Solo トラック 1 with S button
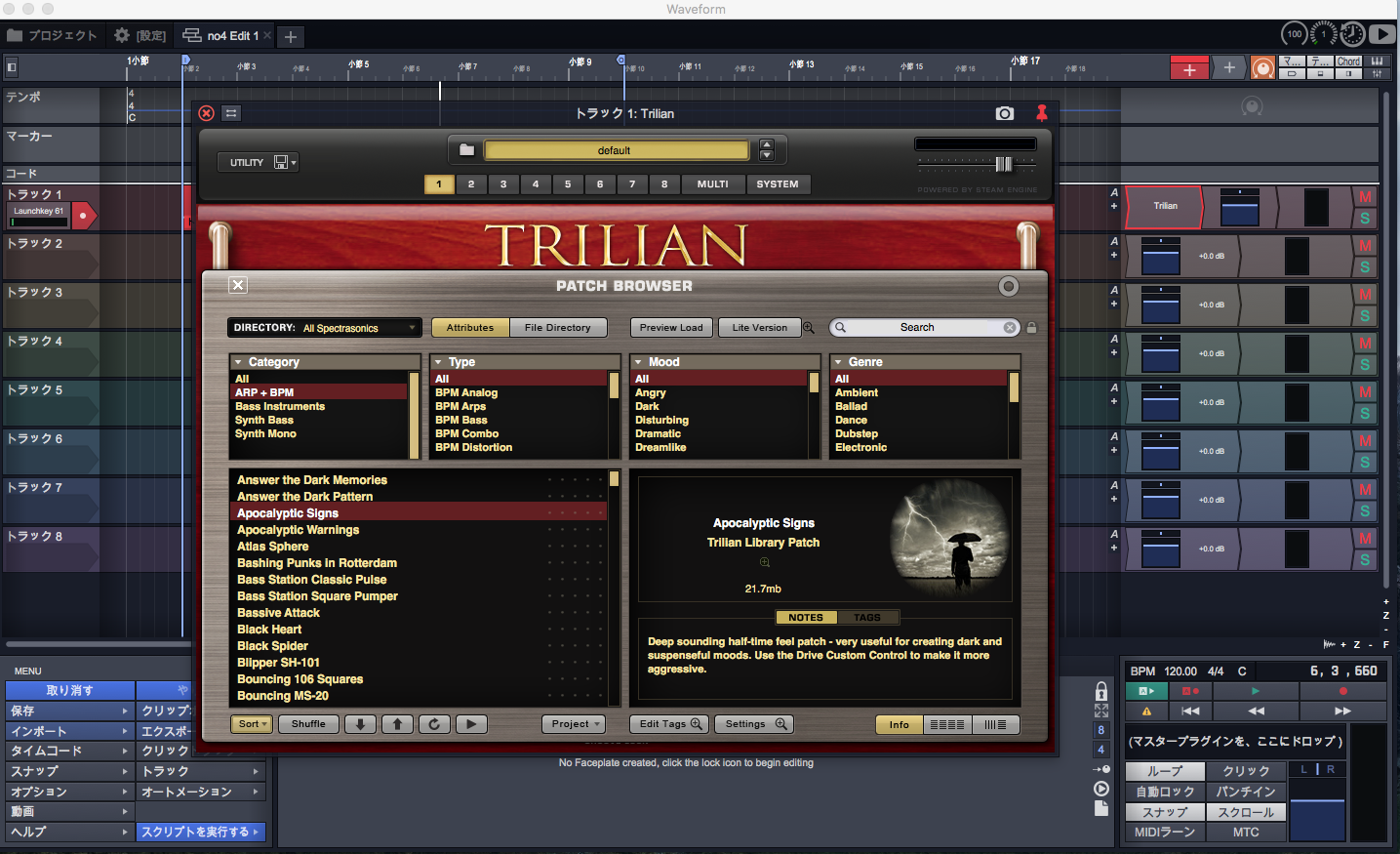Image resolution: width=1400 pixels, height=854 pixels. (1365, 219)
